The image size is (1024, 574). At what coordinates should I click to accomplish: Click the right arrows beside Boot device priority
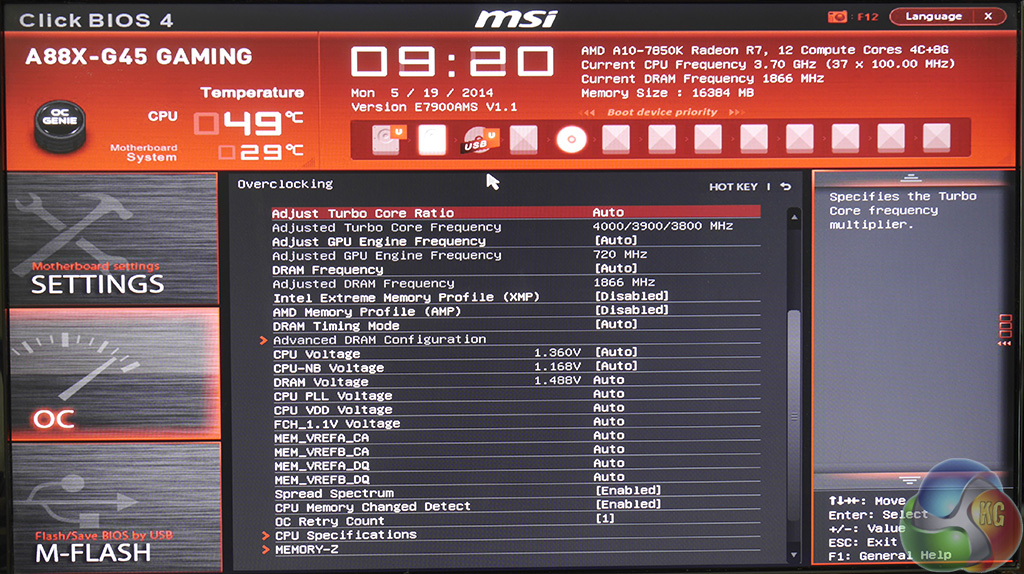point(736,112)
